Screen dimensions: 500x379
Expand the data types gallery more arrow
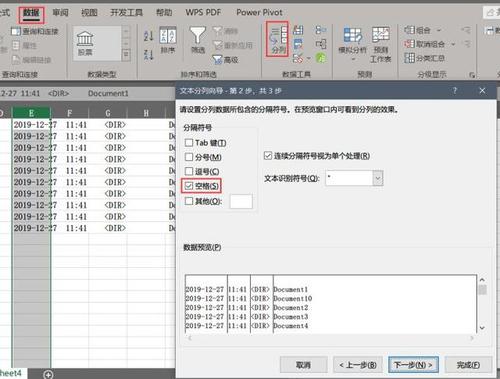[126, 55]
